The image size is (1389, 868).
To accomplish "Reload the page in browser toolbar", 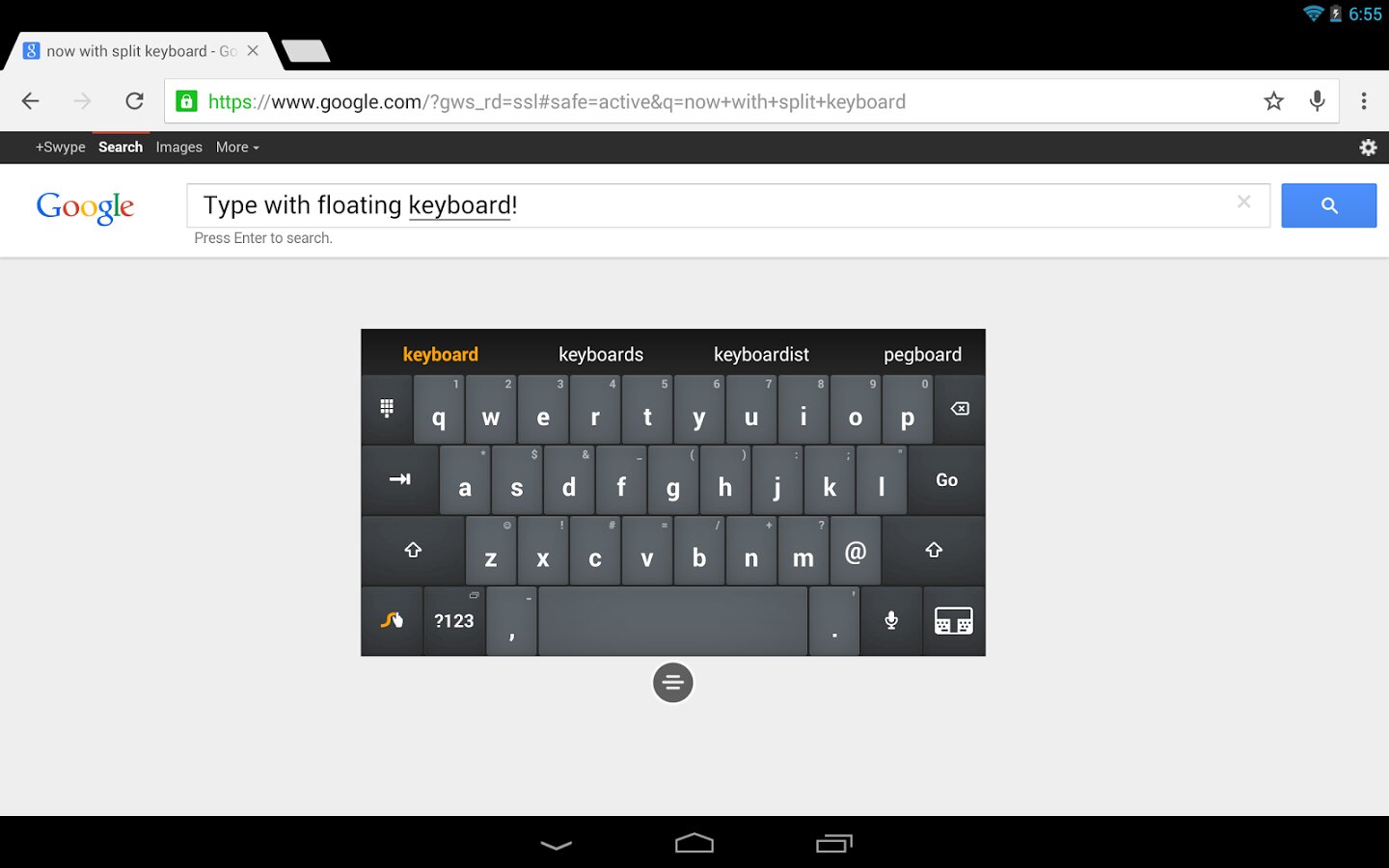I will (x=135, y=101).
